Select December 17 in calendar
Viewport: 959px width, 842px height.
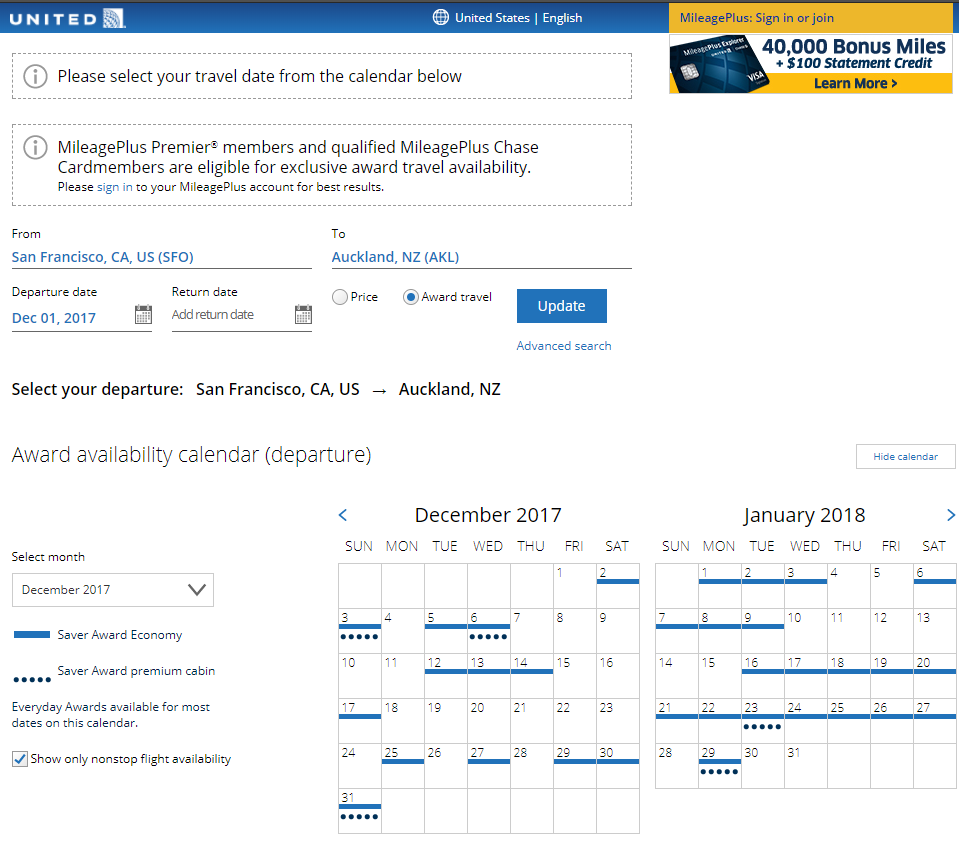pos(360,720)
